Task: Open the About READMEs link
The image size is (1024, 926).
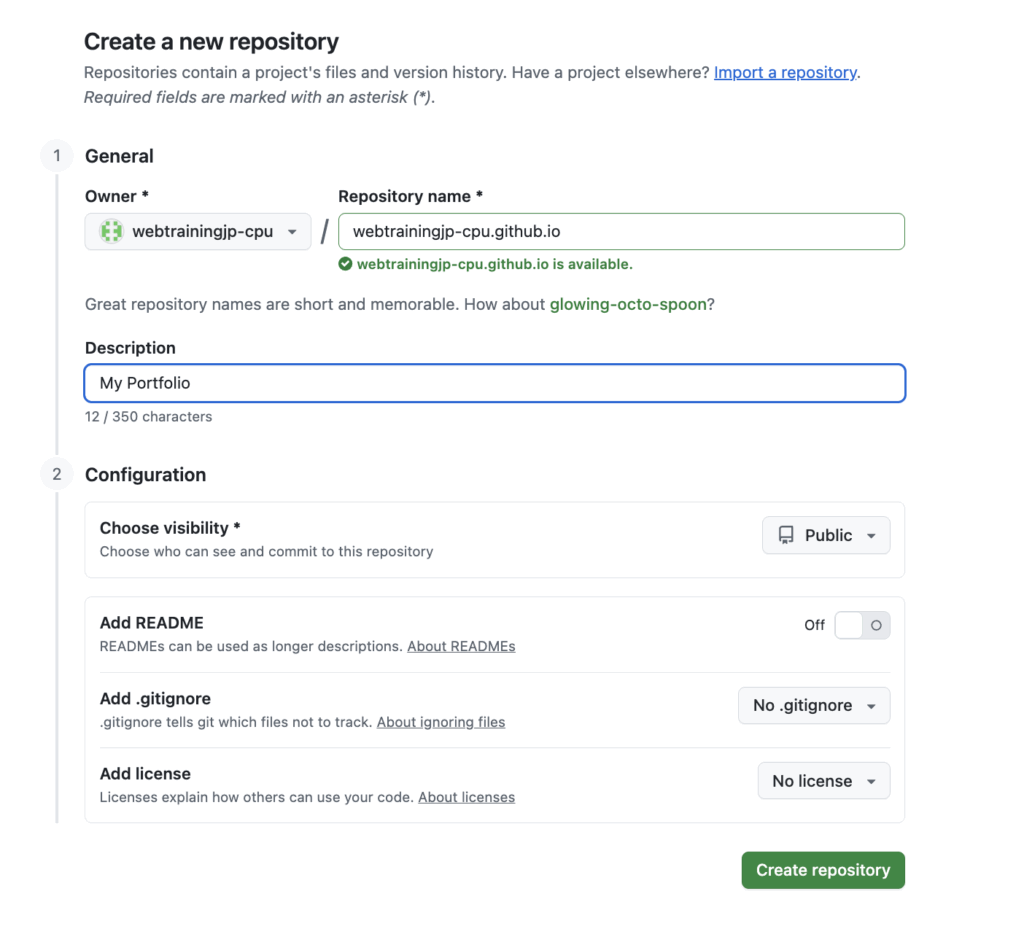Action: (x=461, y=646)
